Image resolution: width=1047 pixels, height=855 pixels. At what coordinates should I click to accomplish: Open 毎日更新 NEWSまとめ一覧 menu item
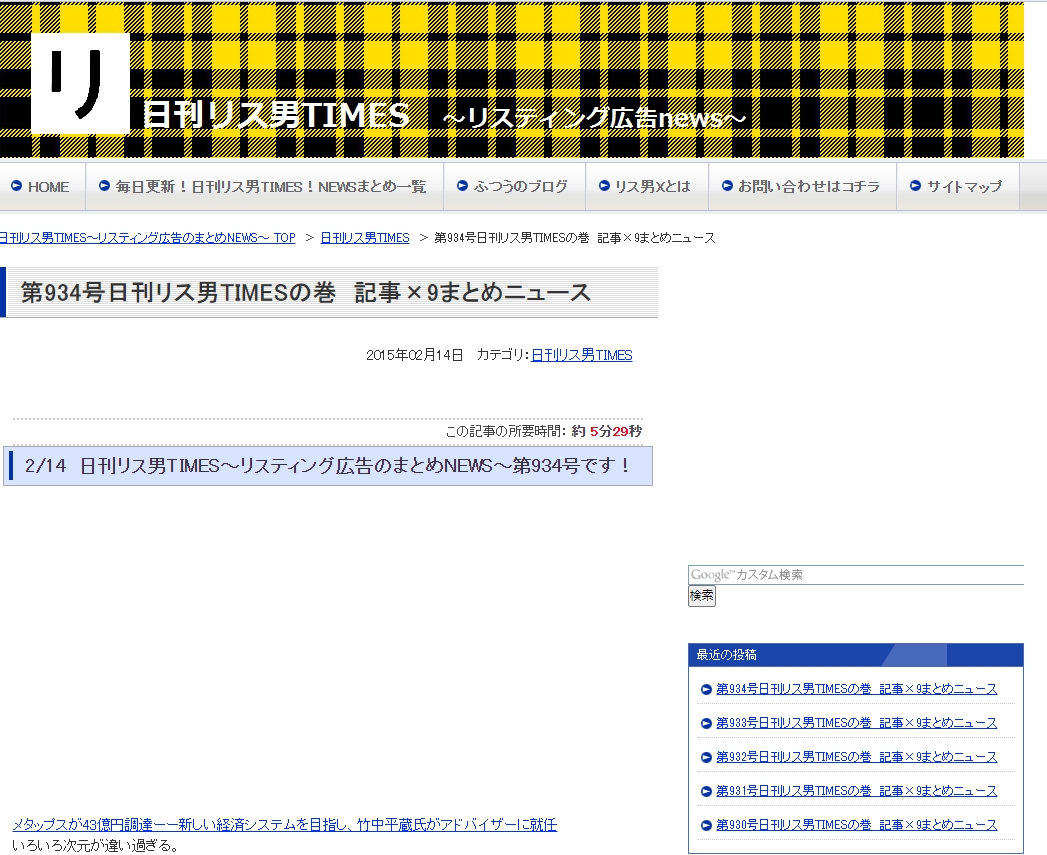click(270, 187)
